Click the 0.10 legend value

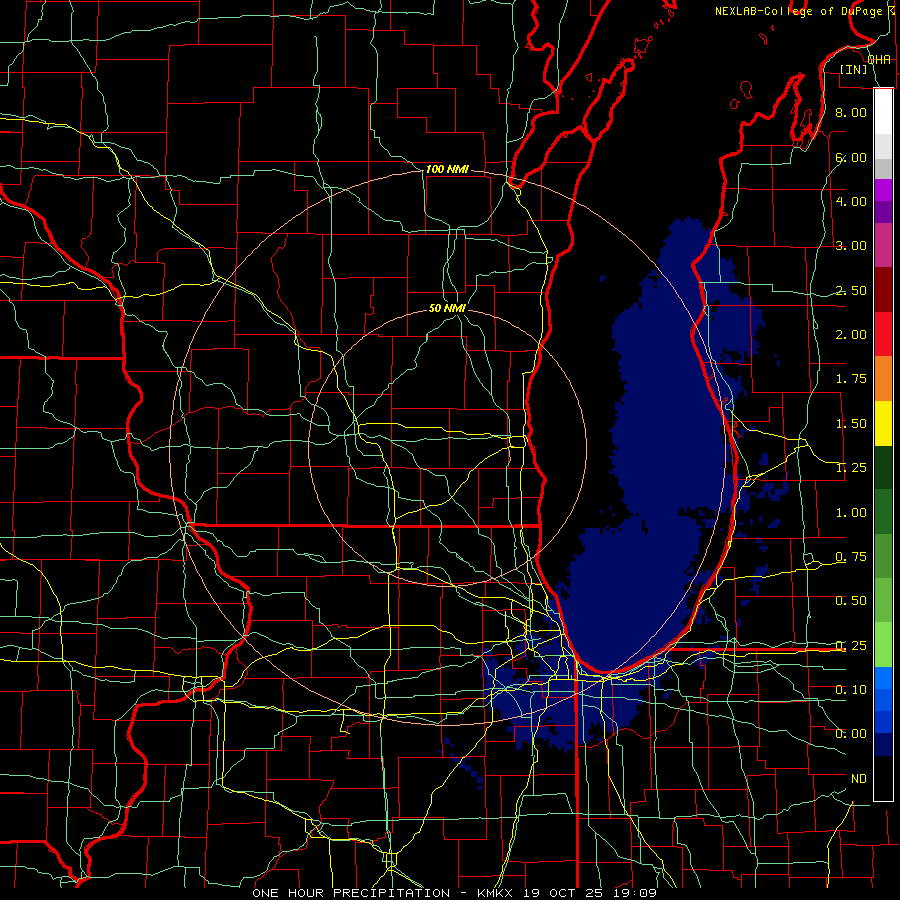pos(851,690)
